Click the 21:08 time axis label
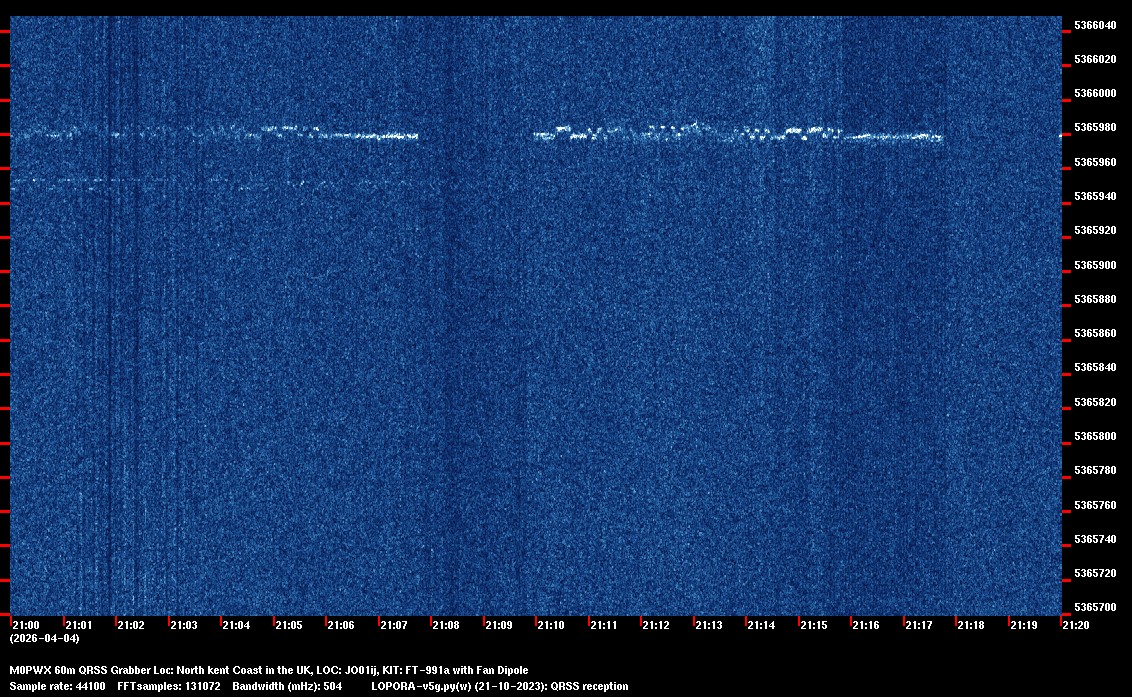This screenshot has height=697, width=1132. tap(445, 625)
